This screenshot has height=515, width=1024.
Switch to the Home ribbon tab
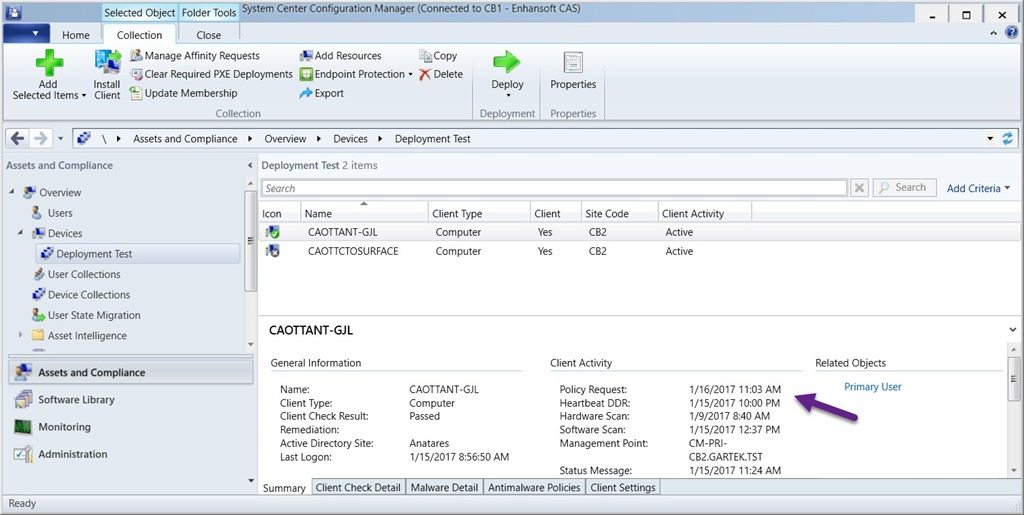pyautogui.click(x=76, y=35)
